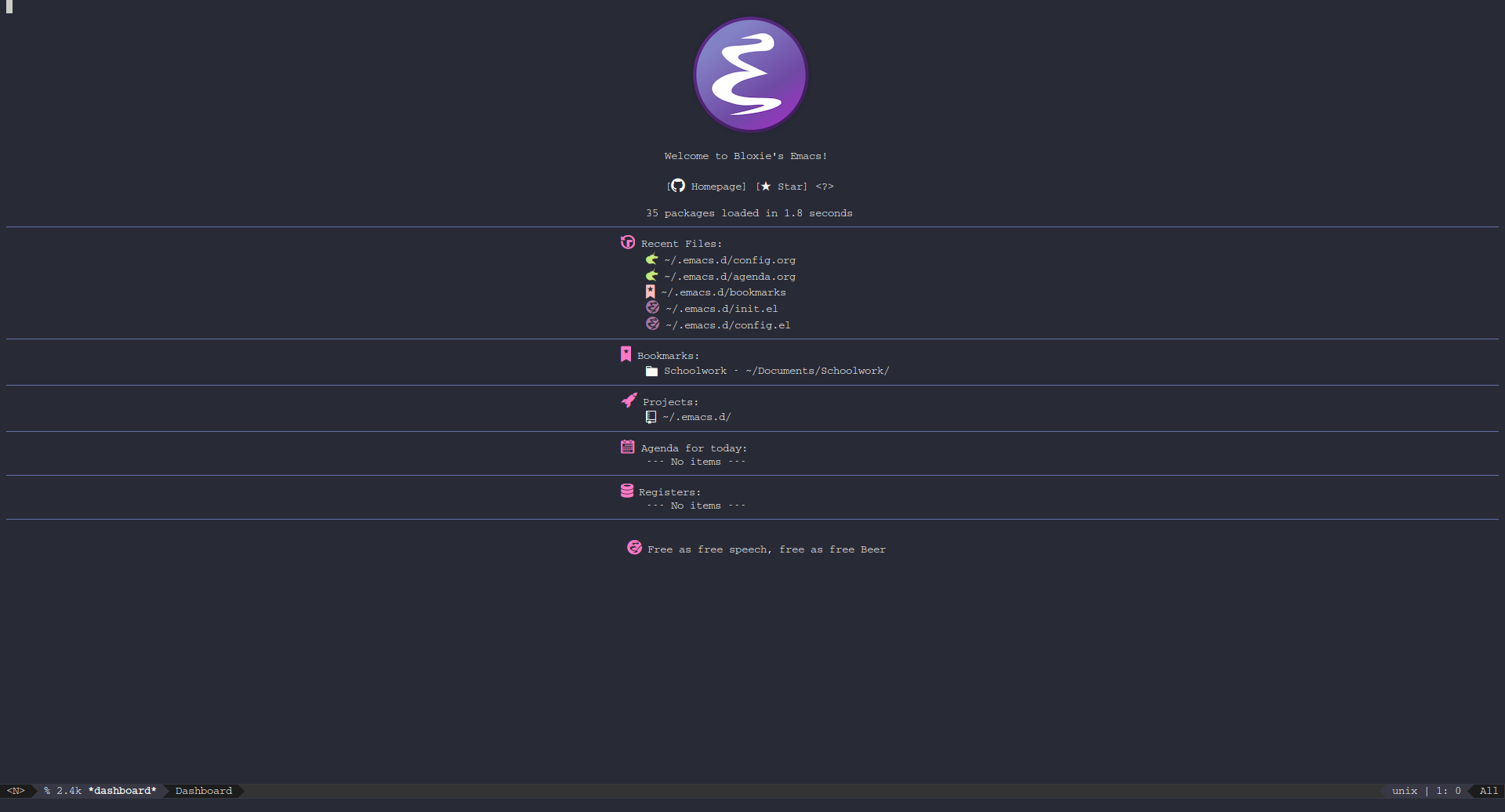
Task: Click the database icon next to Registers
Action: point(627,490)
